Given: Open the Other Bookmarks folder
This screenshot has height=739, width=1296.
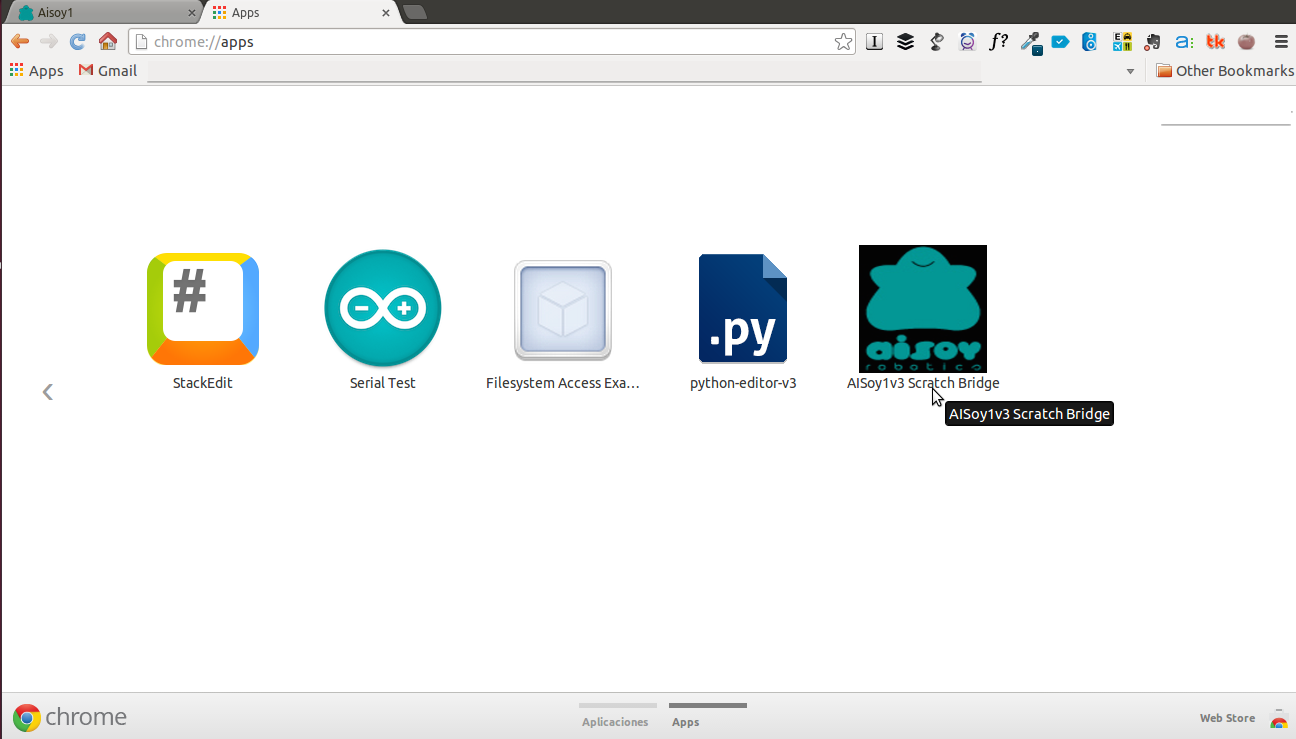Looking at the screenshot, I should 1224,70.
